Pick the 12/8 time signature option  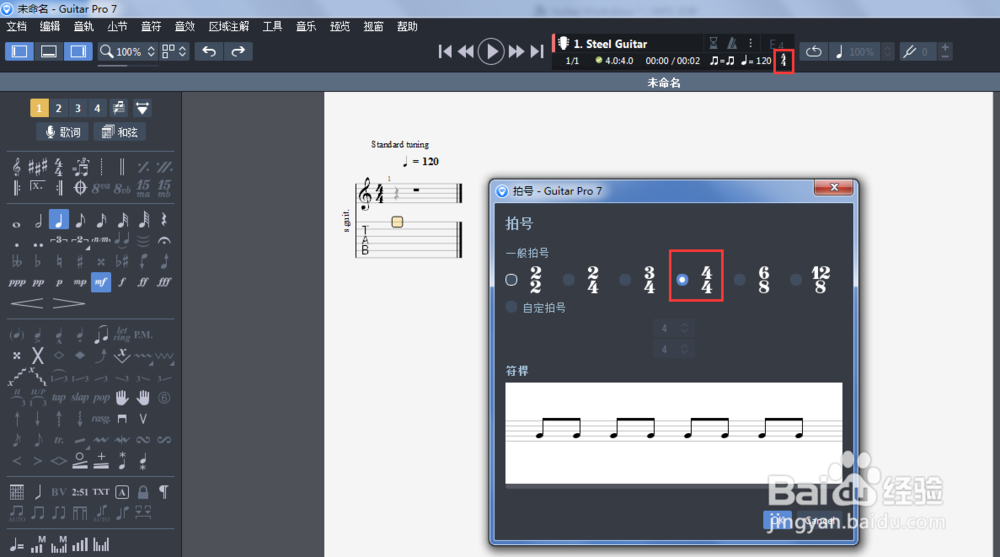(x=796, y=279)
